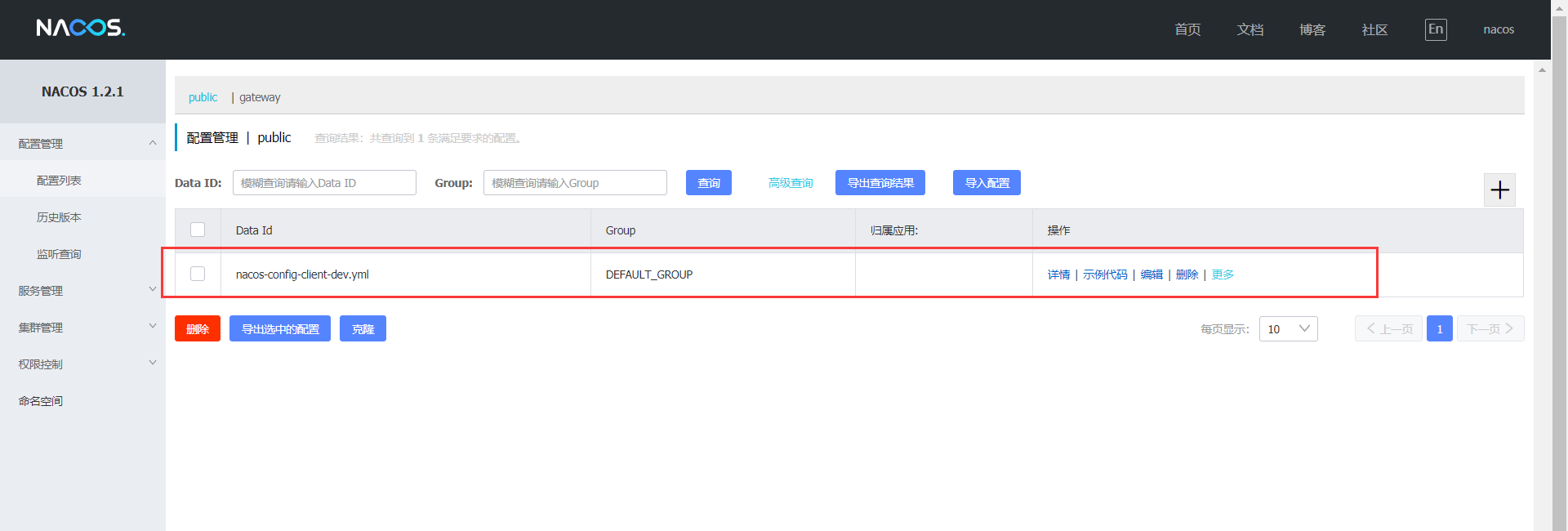
Task: Select page 1 in pagination
Action: click(x=1440, y=328)
